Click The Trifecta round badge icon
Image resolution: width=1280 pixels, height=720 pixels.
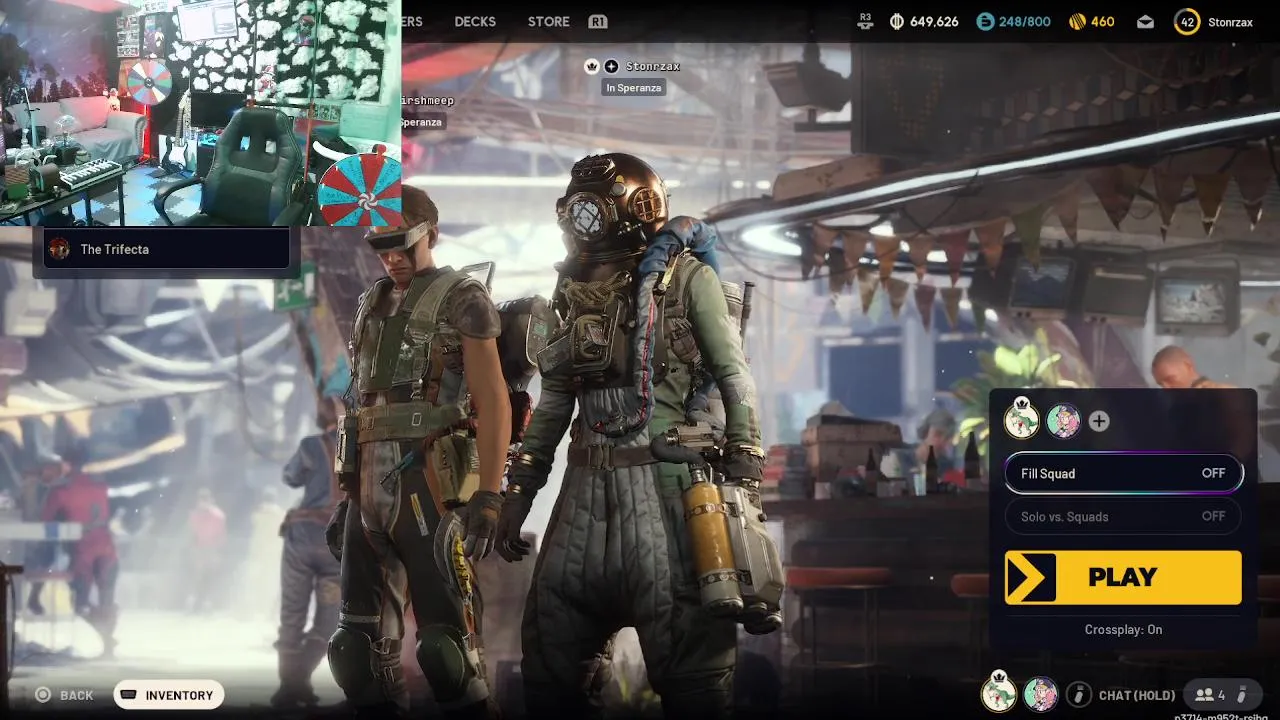click(60, 249)
